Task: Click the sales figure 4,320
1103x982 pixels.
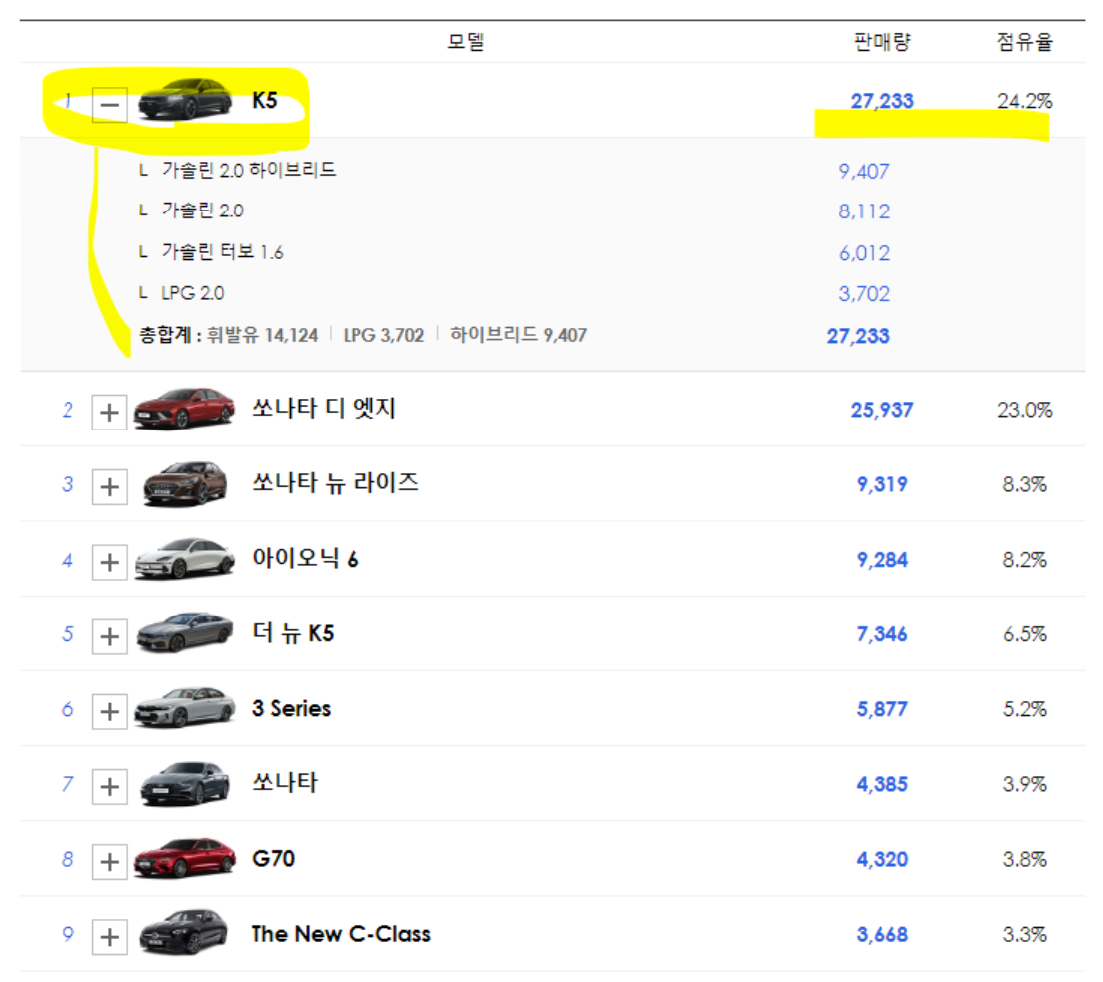Action: (882, 860)
